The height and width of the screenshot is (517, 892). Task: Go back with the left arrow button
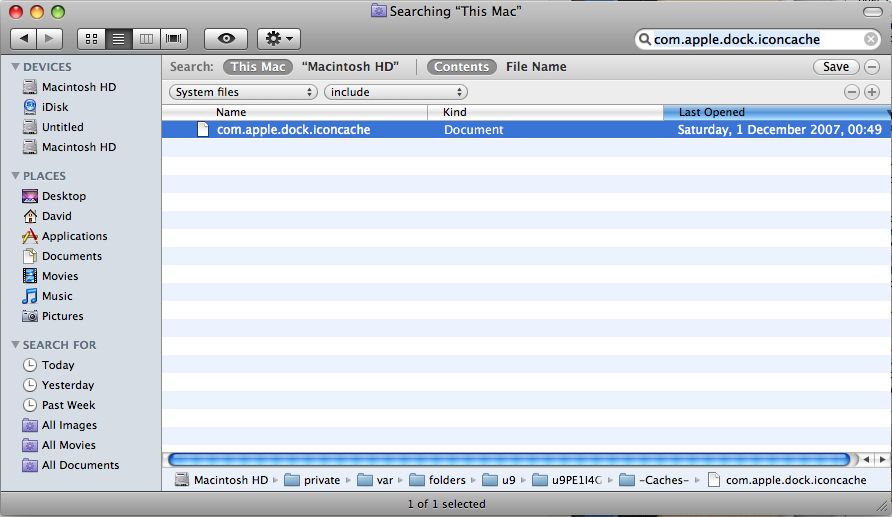23,39
